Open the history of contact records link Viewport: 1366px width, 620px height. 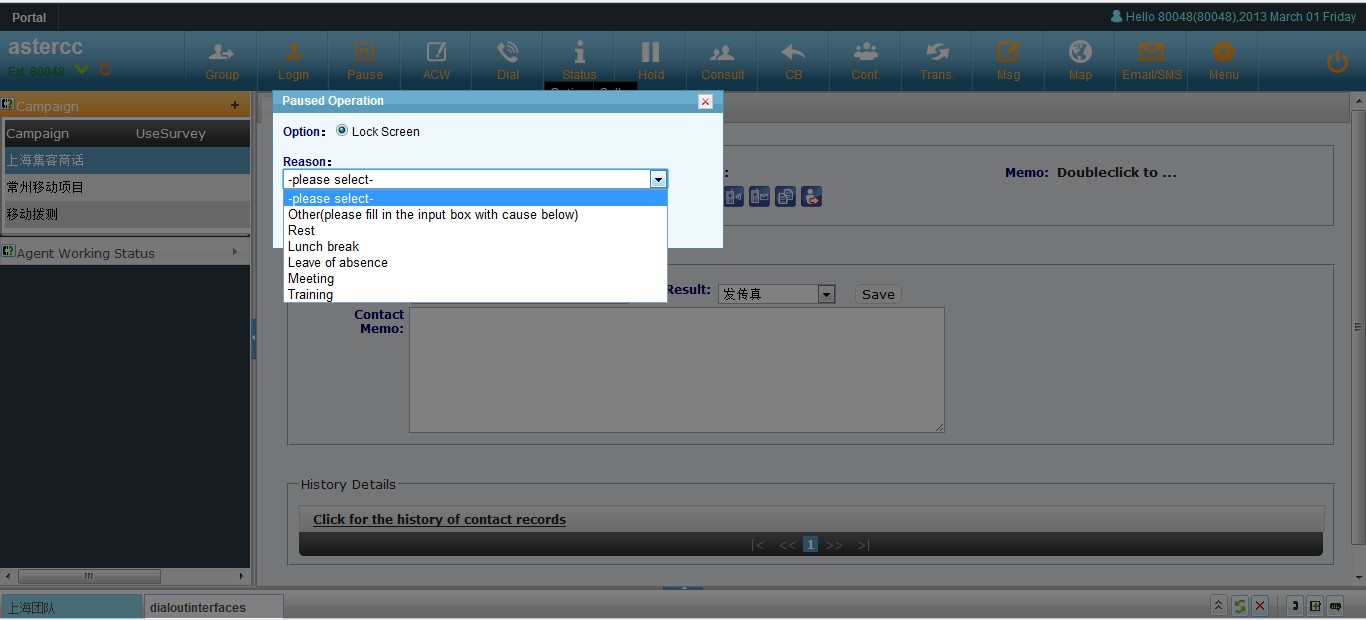pyautogui.click(x=439, y=520)
